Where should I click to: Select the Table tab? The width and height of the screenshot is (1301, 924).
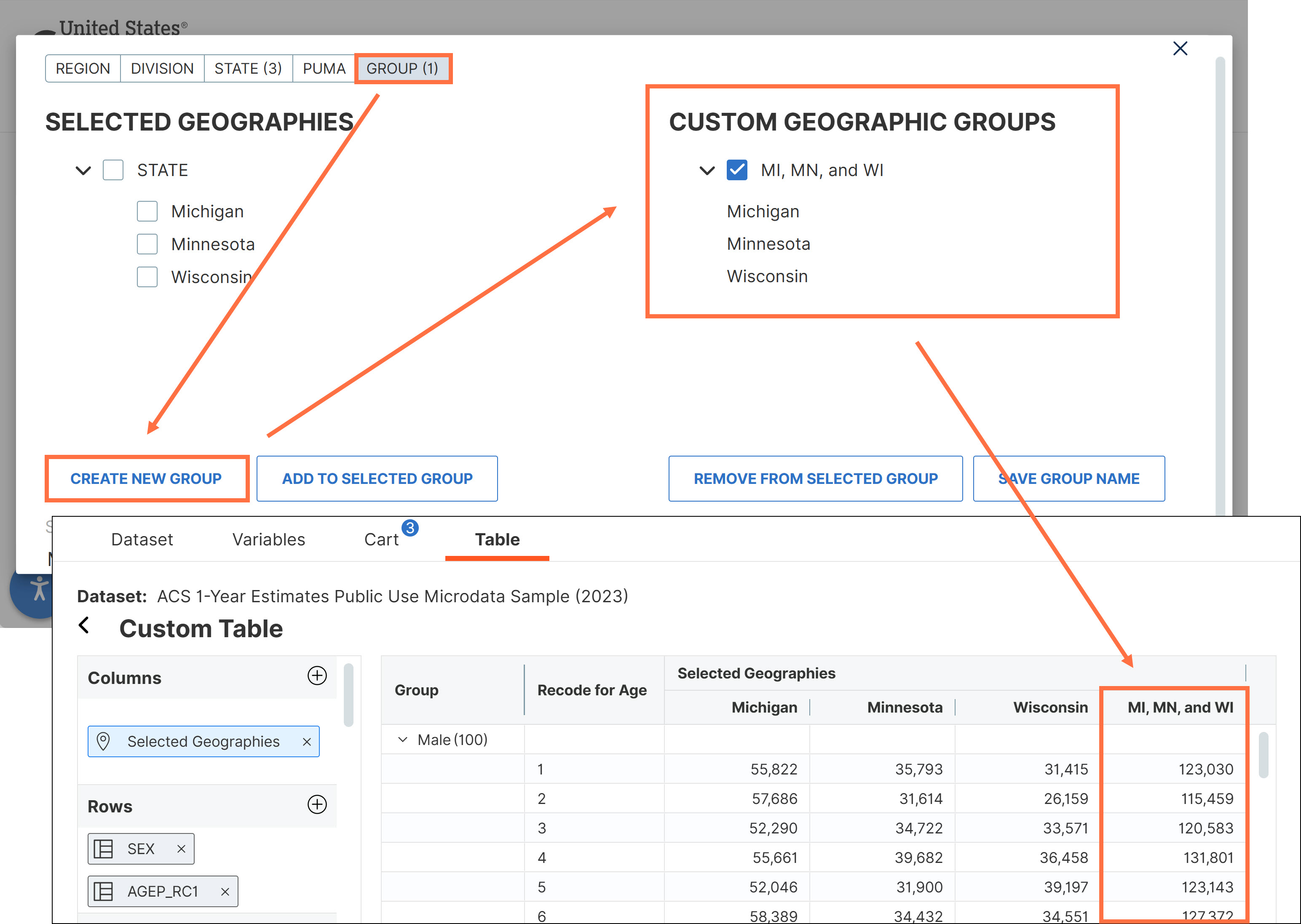point(498,539)
